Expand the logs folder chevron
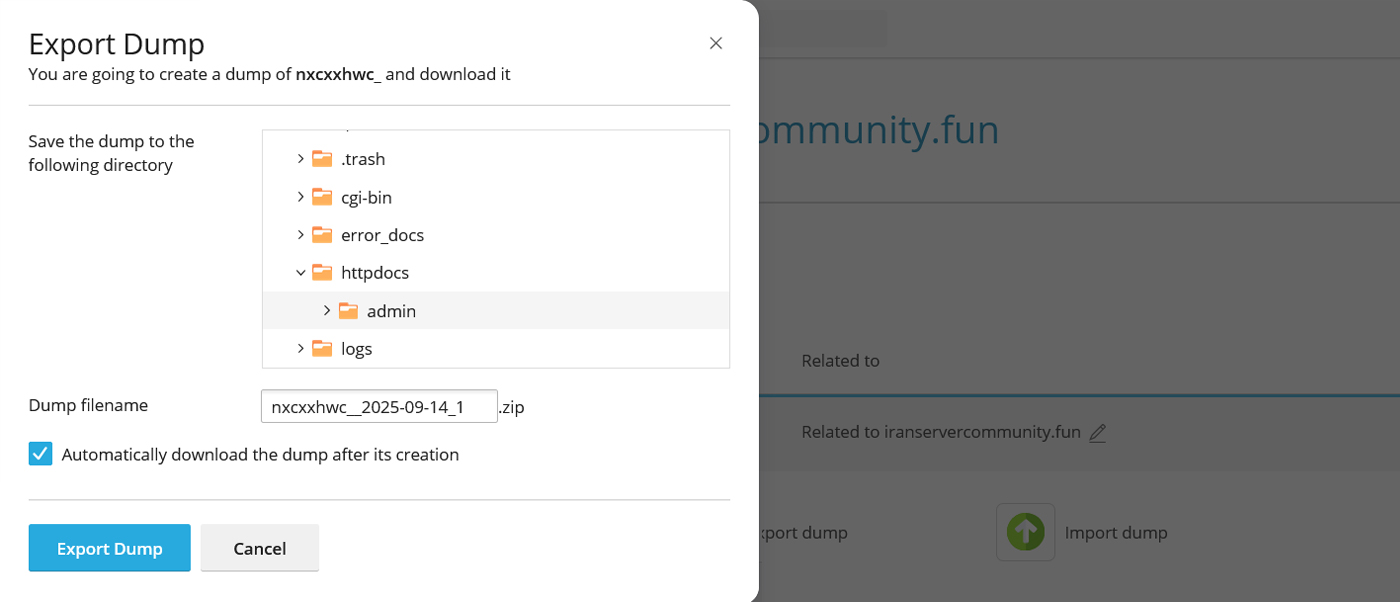Viewport: 1400px width, 602px height. point(300,349)
